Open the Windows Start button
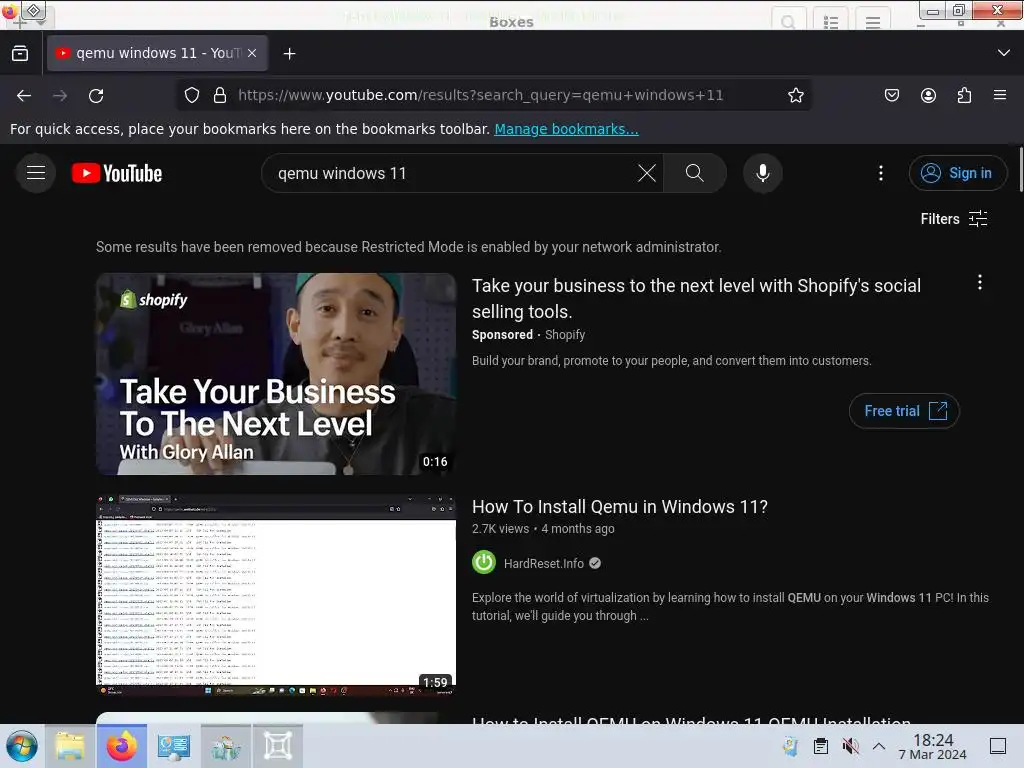Viewport: 1024px width, 768px height. [x=22, y=746]
